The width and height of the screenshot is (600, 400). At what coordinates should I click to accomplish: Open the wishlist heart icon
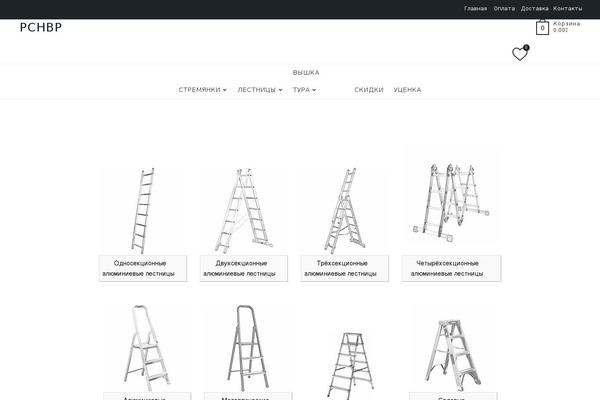[520, 53]
